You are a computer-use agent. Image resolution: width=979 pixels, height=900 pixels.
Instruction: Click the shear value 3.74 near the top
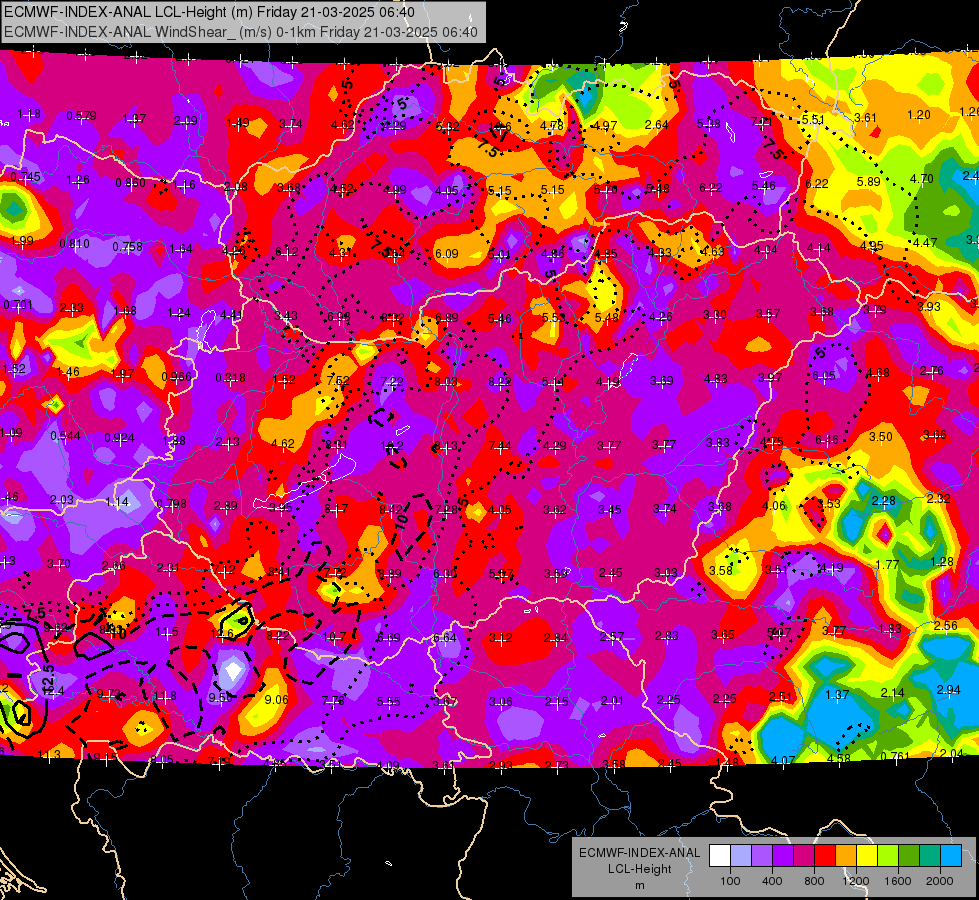point(290,124)
